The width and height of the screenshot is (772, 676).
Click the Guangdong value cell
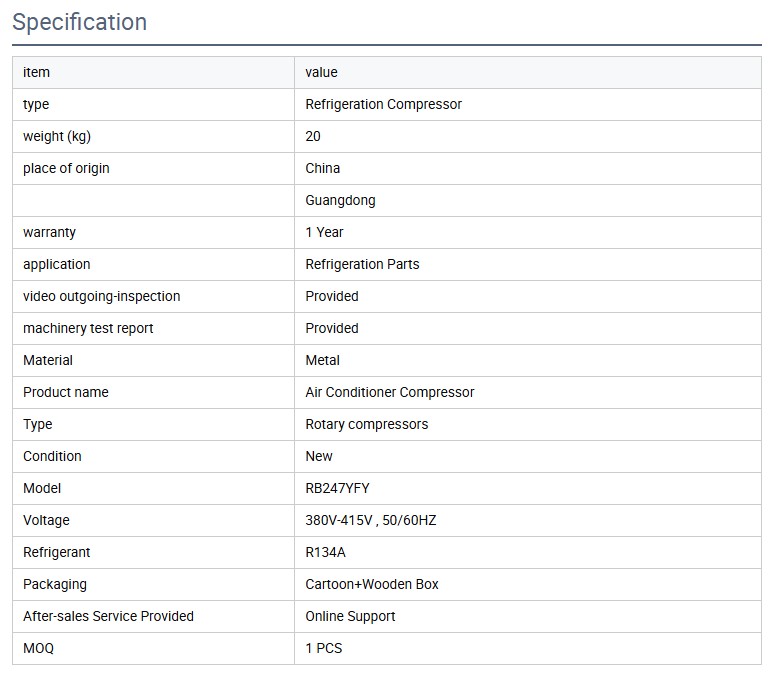coord(340,200)
